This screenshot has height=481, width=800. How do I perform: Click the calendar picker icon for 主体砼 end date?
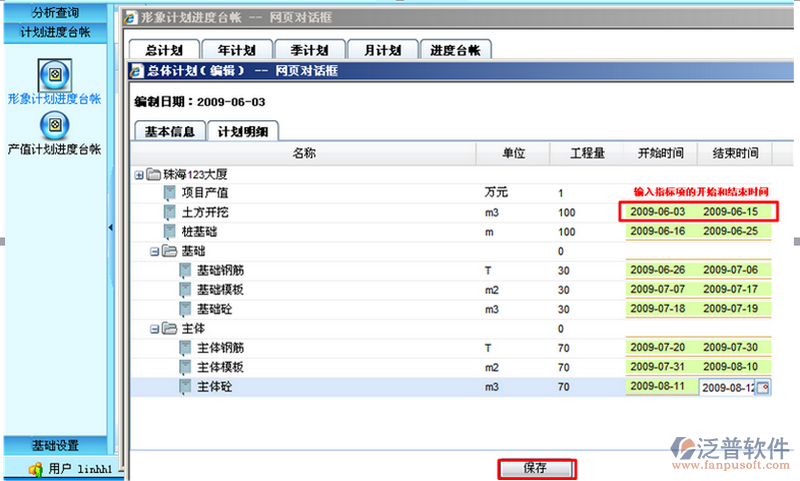[763, 388]
